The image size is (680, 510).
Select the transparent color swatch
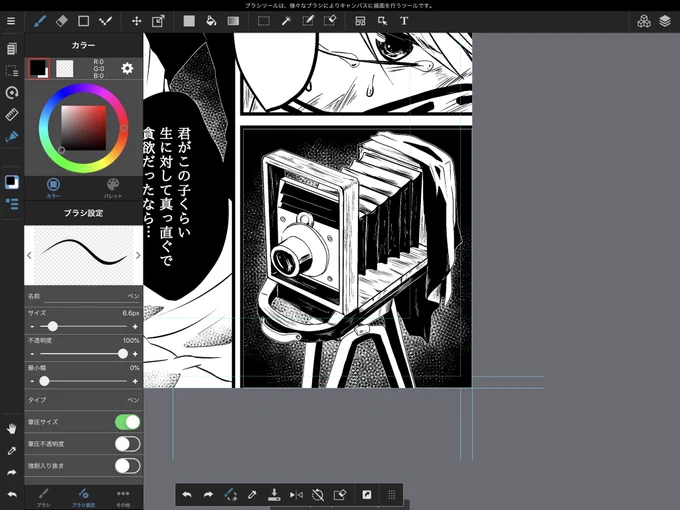point(65,69)
